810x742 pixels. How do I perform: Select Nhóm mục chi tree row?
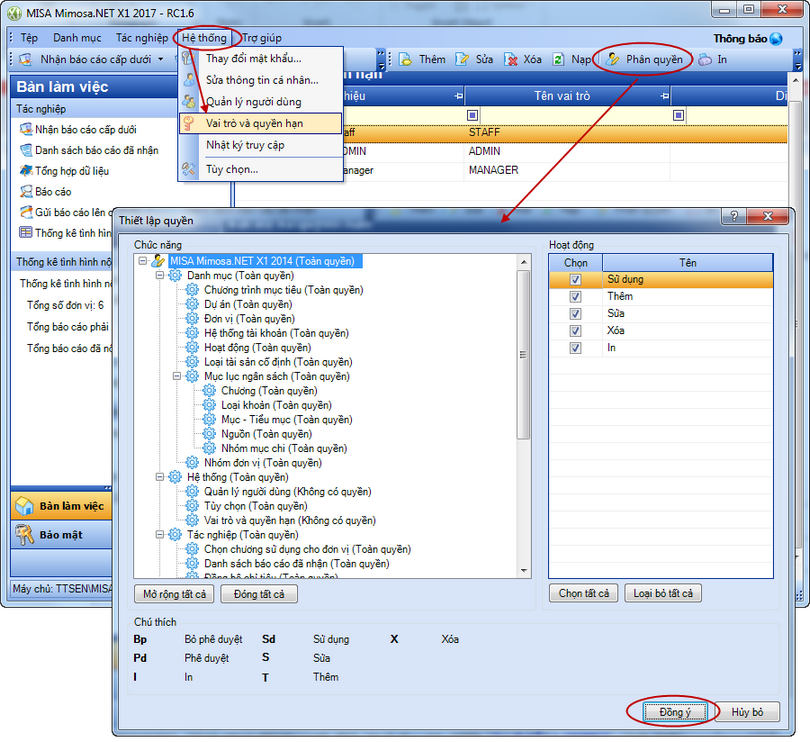point(284,449)
